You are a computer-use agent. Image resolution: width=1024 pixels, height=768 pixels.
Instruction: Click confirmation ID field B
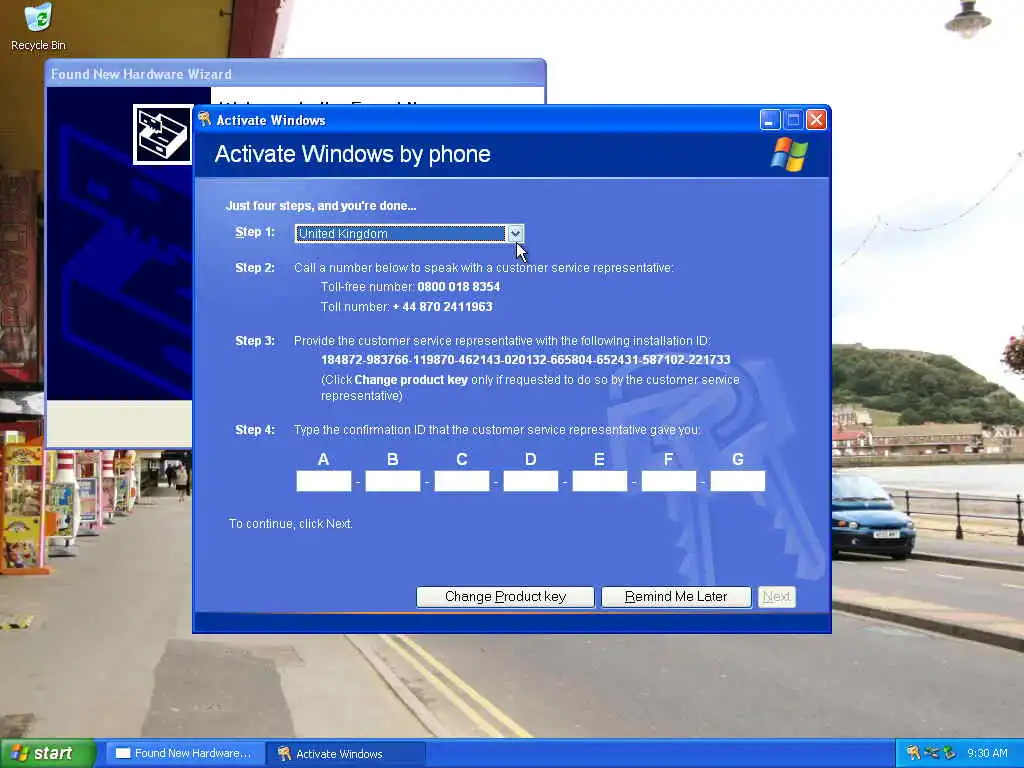pyautogui.click(x=392, y=481)
